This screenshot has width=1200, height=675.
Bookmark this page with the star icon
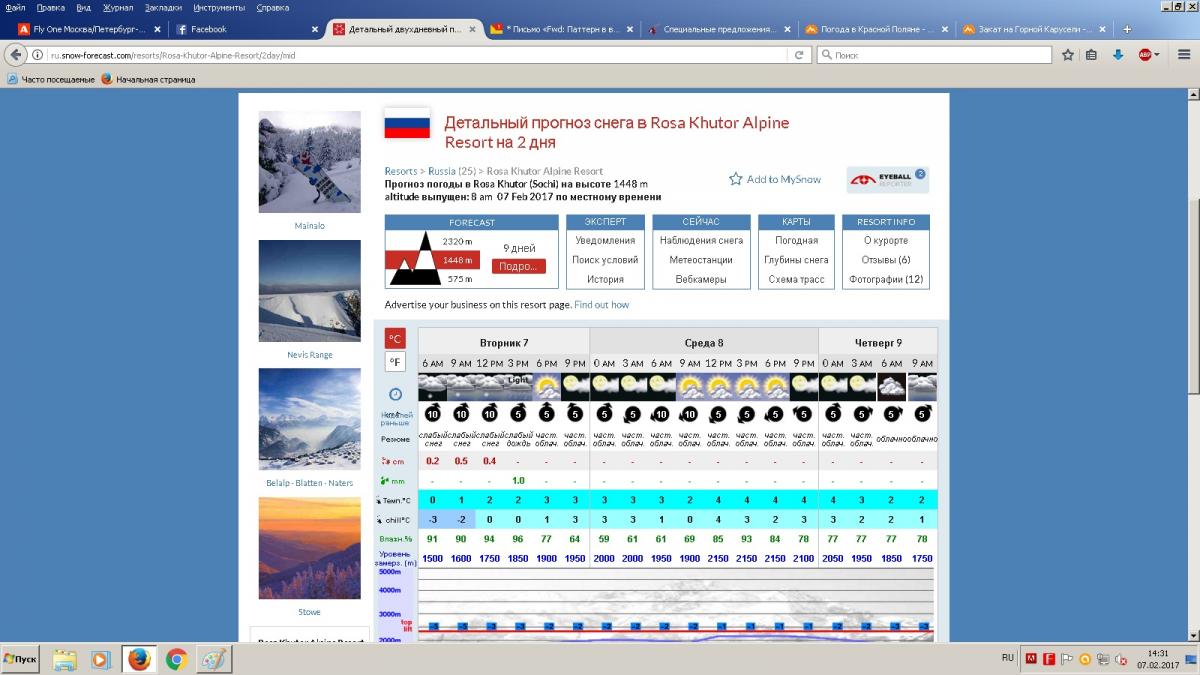pos(1067,55)
